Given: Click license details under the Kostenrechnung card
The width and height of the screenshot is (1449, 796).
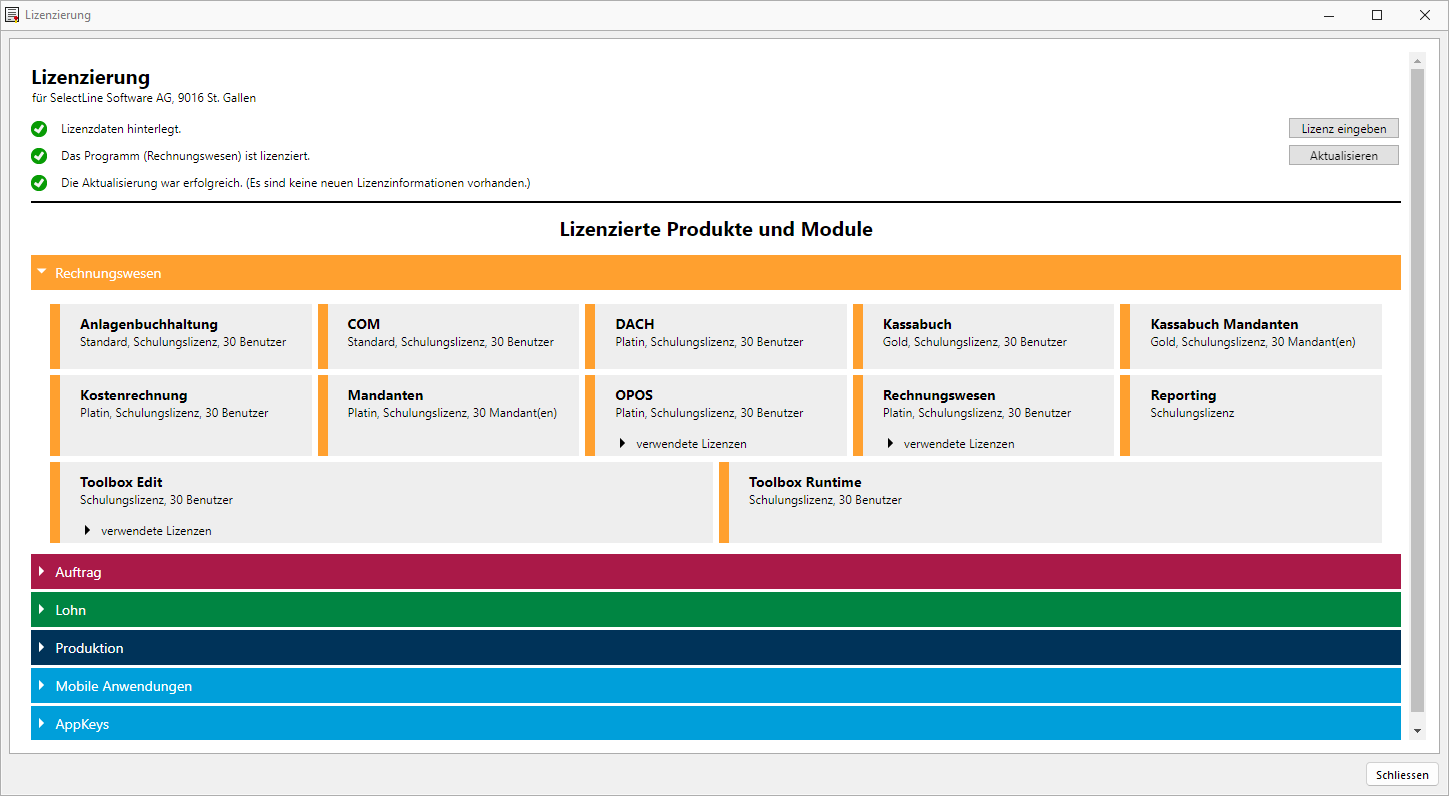Looking at the screenshot, I should click(x=174, y=413).
